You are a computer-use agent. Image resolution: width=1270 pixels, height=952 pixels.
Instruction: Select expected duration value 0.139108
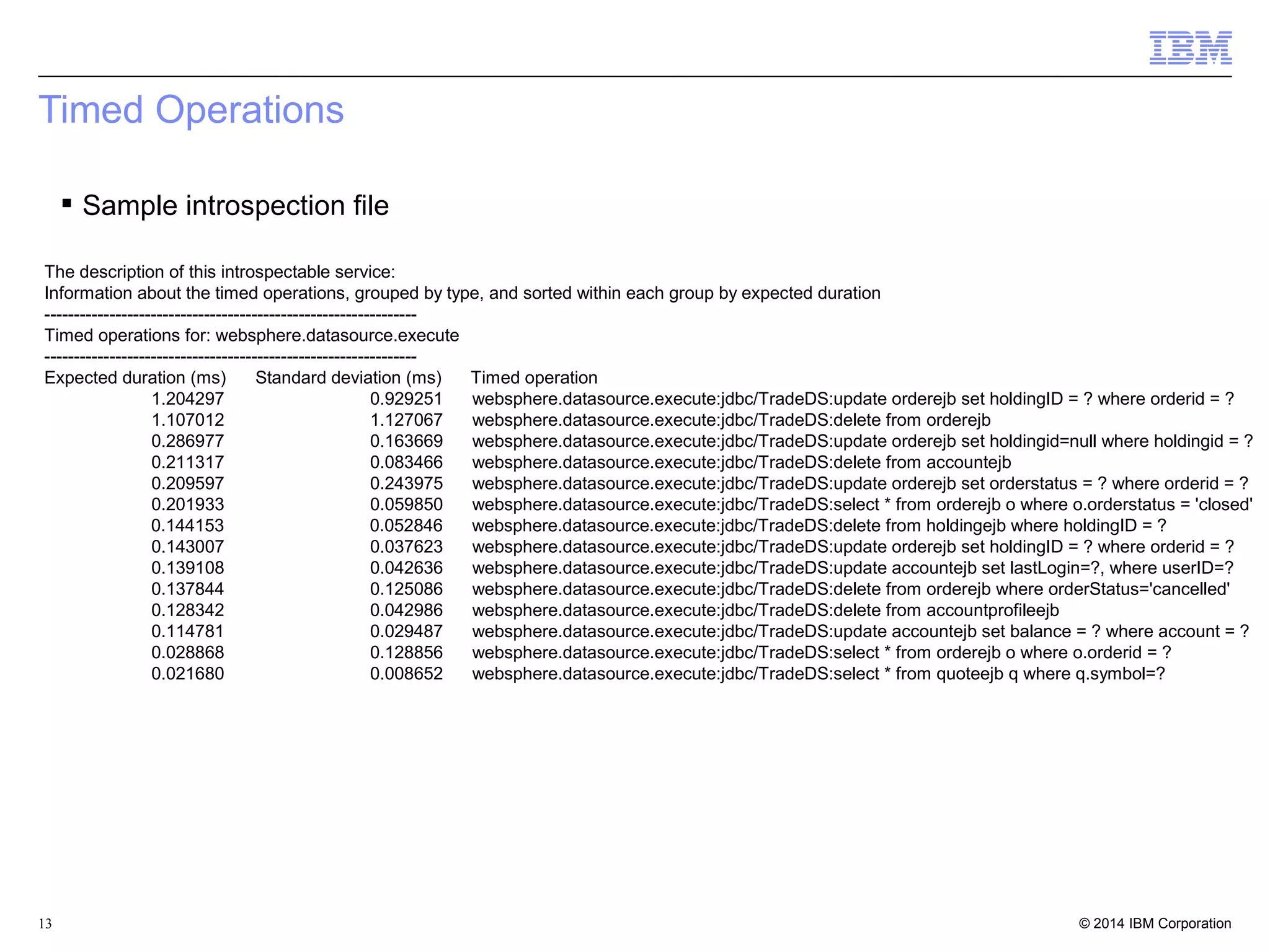[188, 568]
